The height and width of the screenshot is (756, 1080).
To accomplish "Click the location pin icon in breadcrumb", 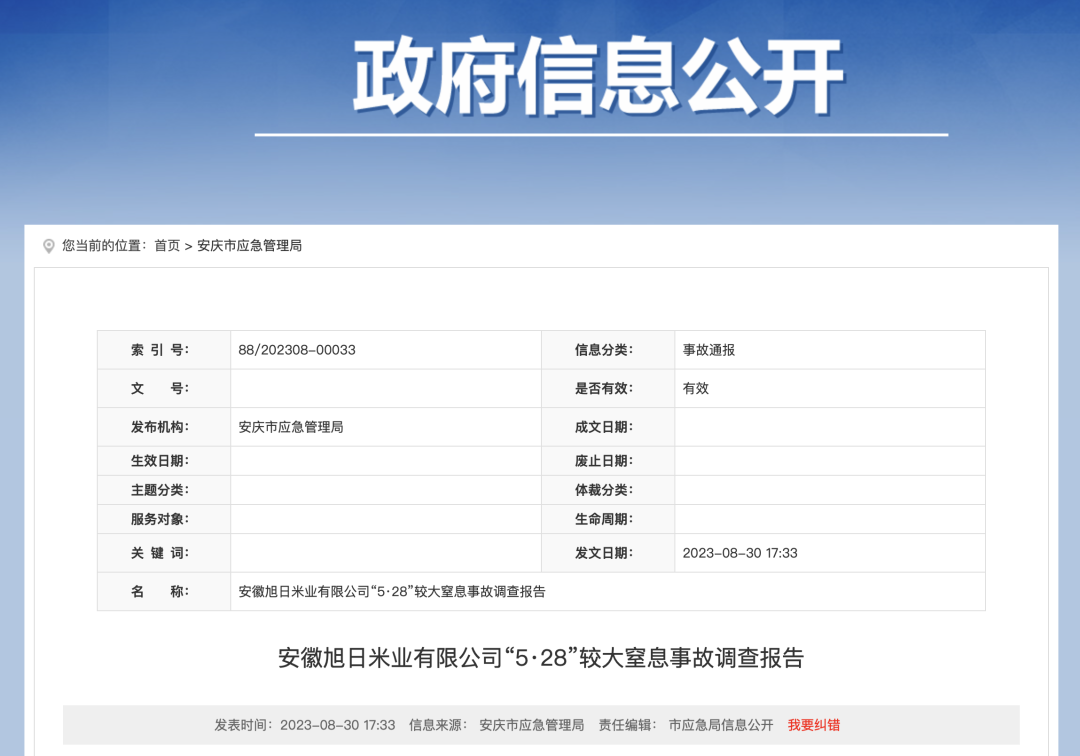I will point(48,246).
